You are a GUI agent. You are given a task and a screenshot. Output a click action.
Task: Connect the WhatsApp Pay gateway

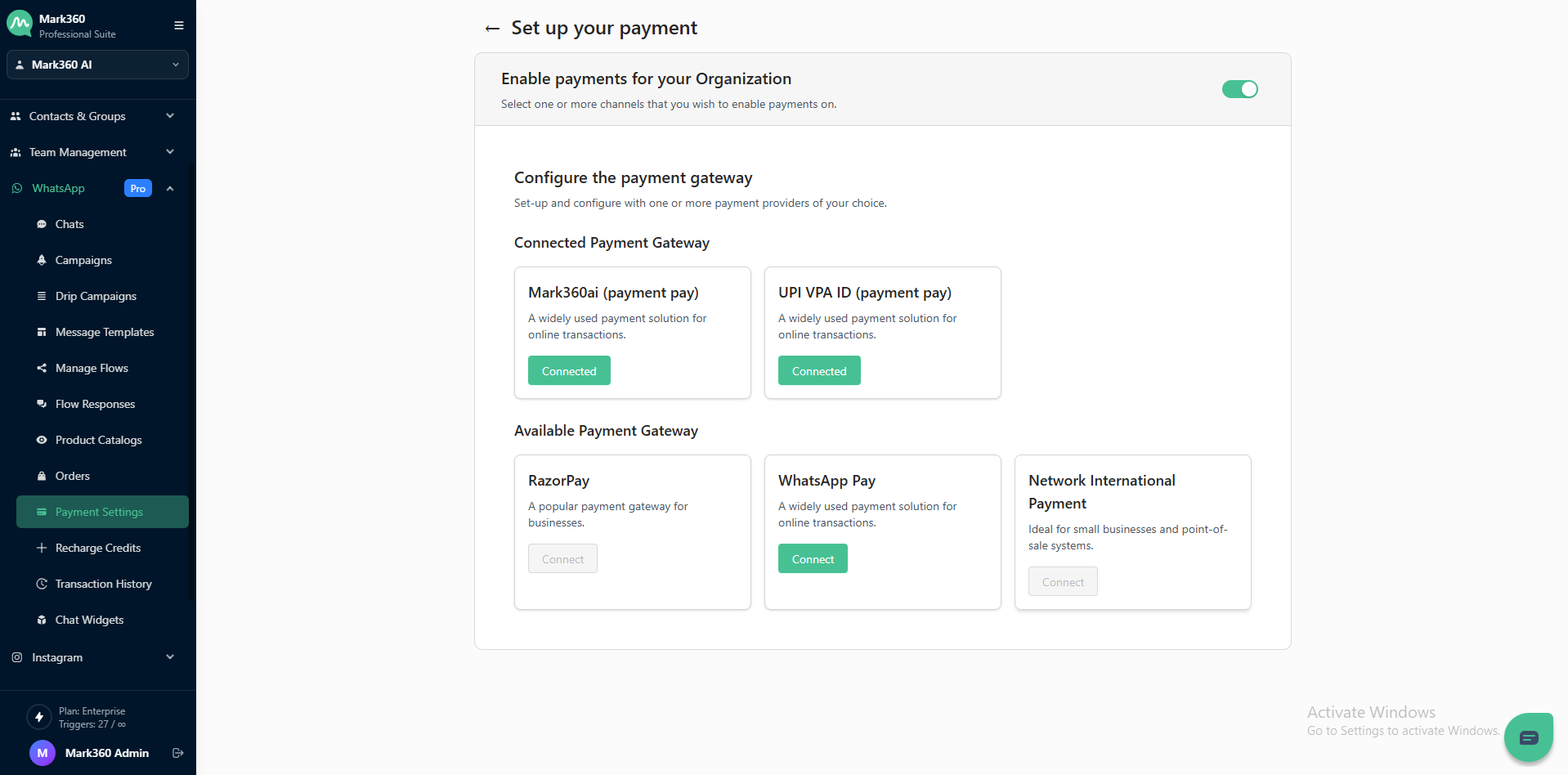pos(813,559)
